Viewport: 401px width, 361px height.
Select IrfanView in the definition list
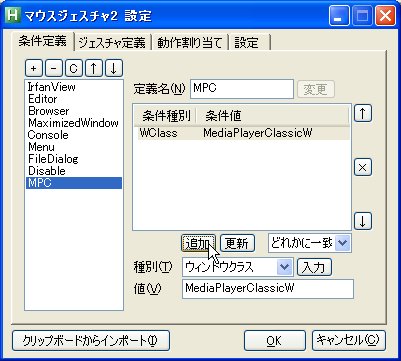74,87
